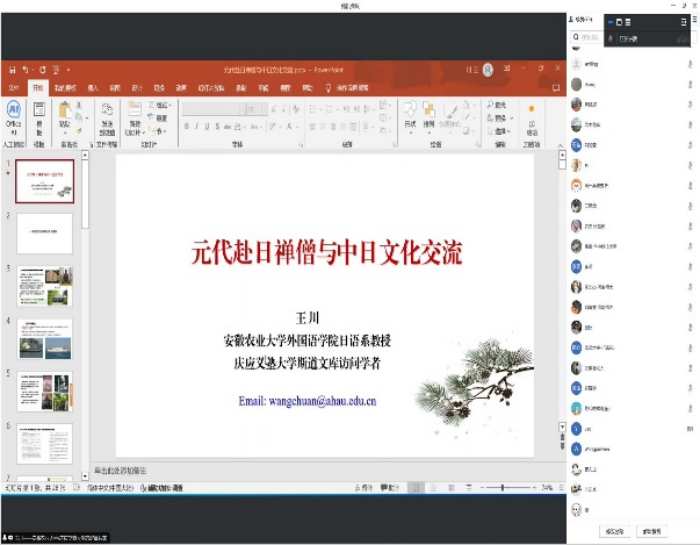Open the File tab in the ribbon
Viewport: 700px width, 545px height.
pyautogui.click(x=14, y=88)
